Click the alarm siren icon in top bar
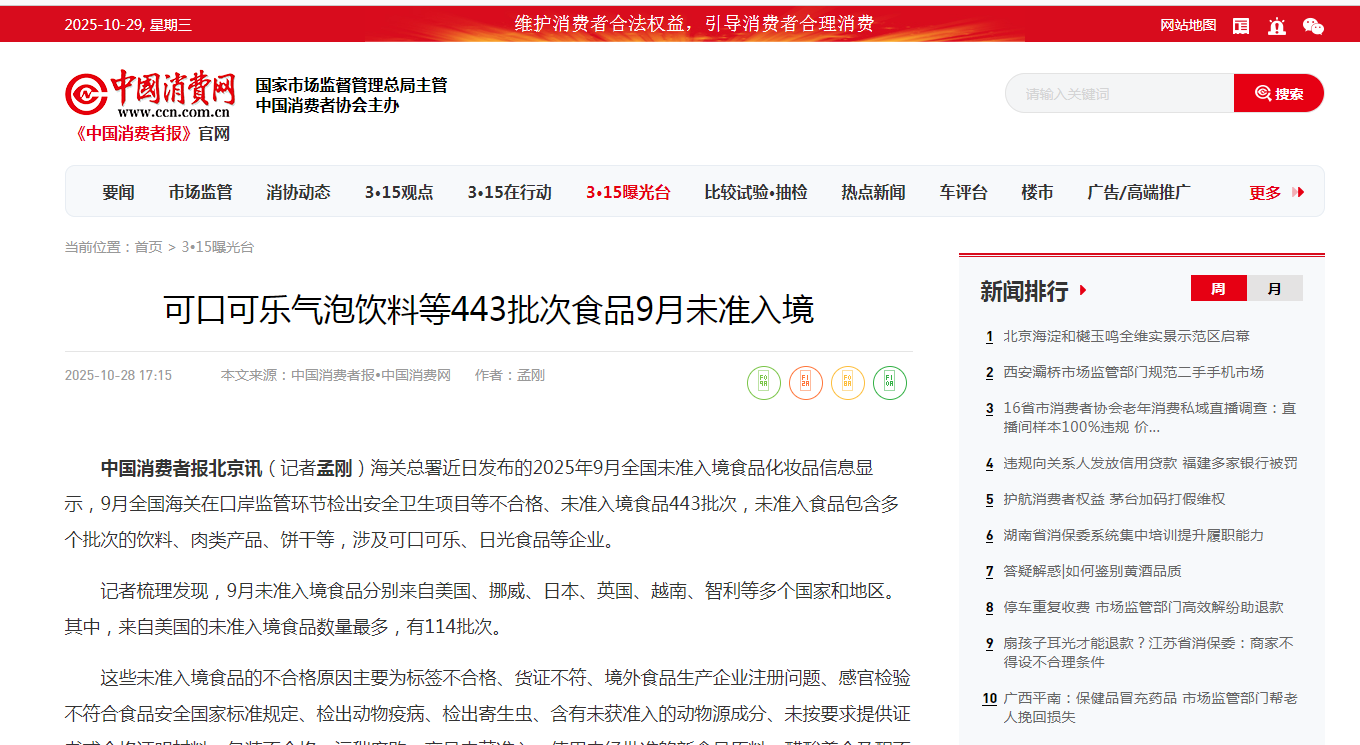 (x=1277, y=26)
